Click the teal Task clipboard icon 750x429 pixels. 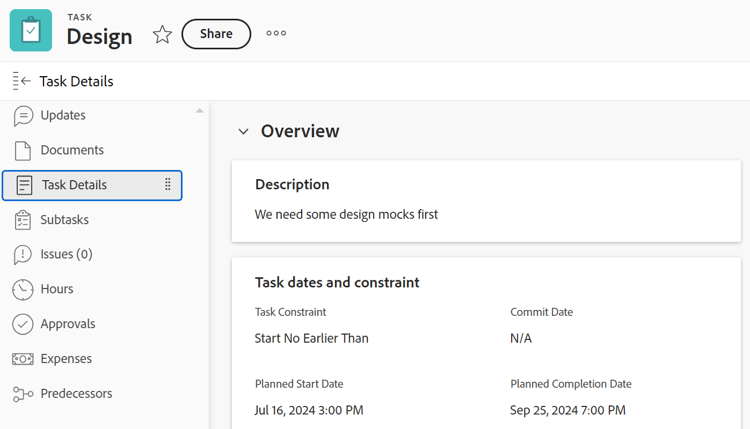click(x=31, y=30)
